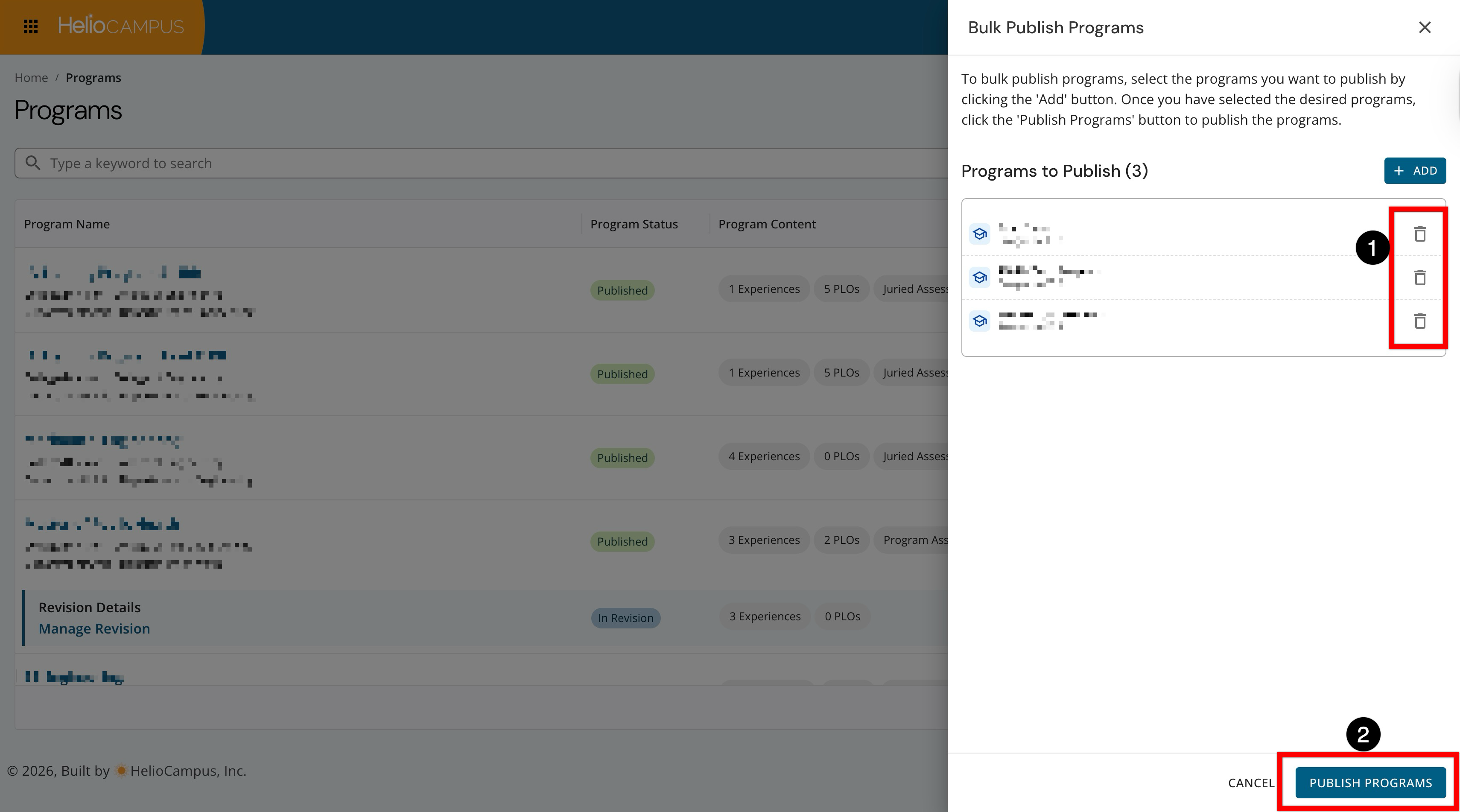Click Programs breadcrumb
1460x812 pixels.
pyautogui.click(x=93, y=78)
